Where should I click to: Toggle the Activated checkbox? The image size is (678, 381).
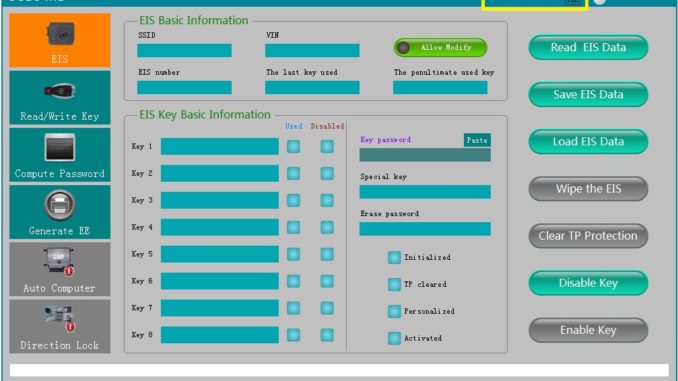pos(394,338)
